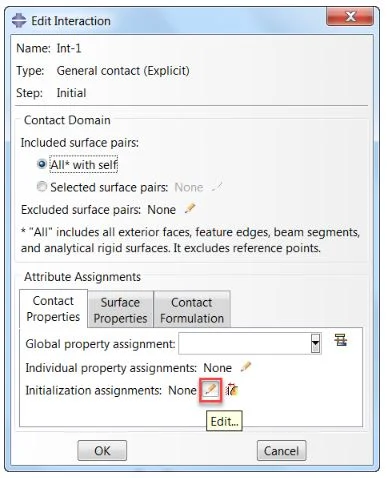387x478 pixels.
Task: Create interaction property icon next to dropdown
Action: 341,340
